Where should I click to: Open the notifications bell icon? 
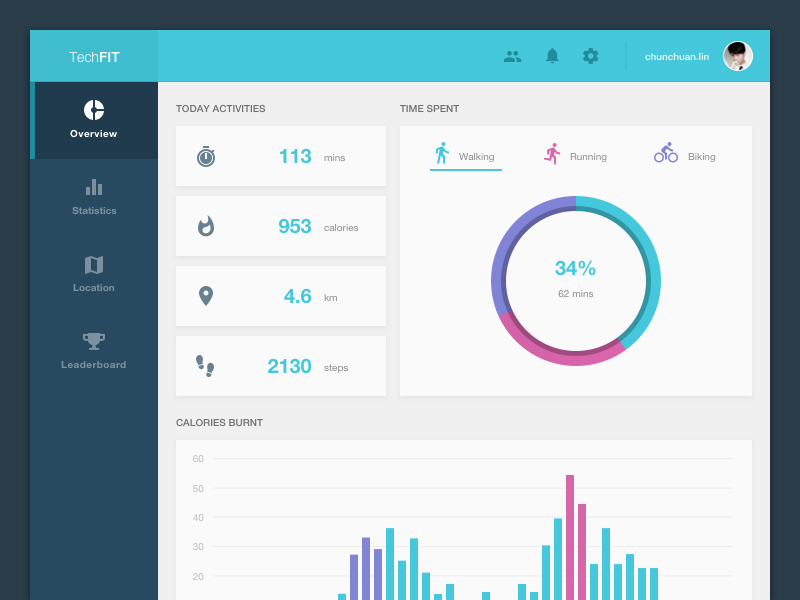pos(552,56)
